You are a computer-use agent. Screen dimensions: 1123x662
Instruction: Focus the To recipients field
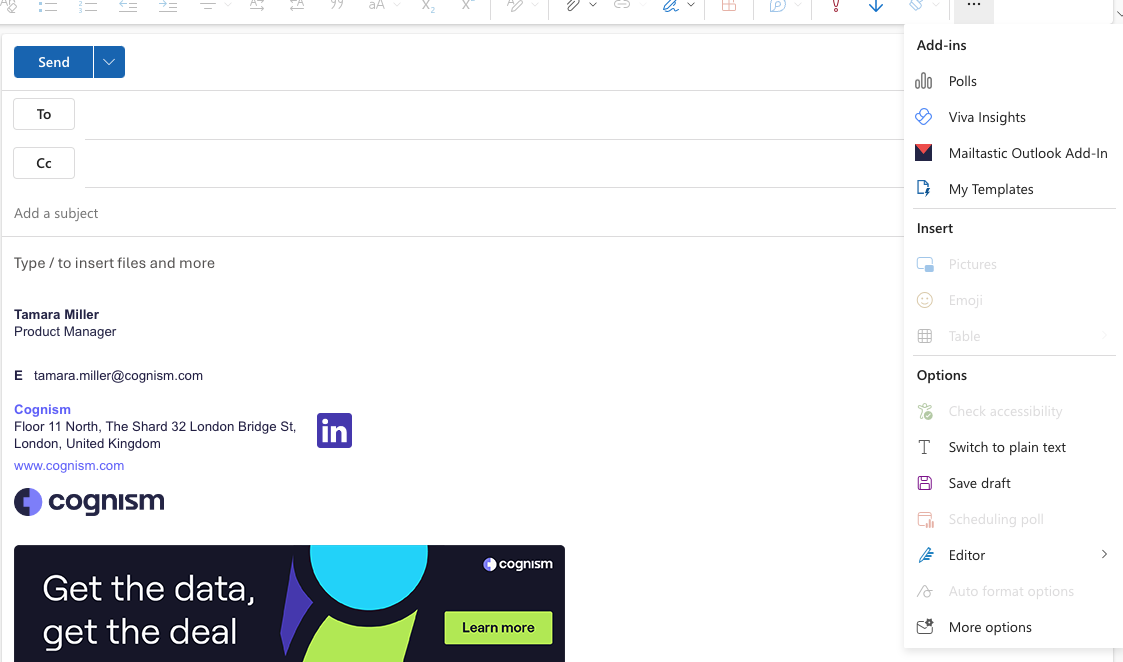[x=494, y=115]
